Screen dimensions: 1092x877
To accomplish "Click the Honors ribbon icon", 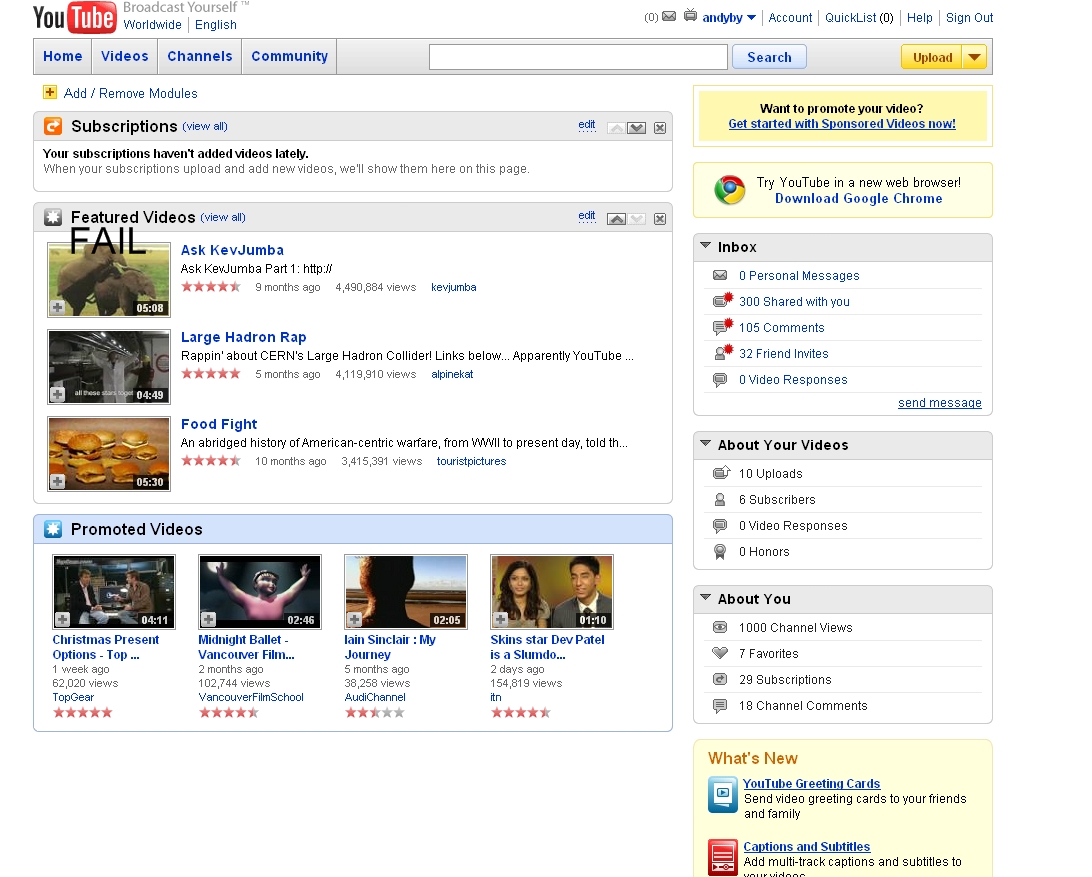I will tap(720, 552).
